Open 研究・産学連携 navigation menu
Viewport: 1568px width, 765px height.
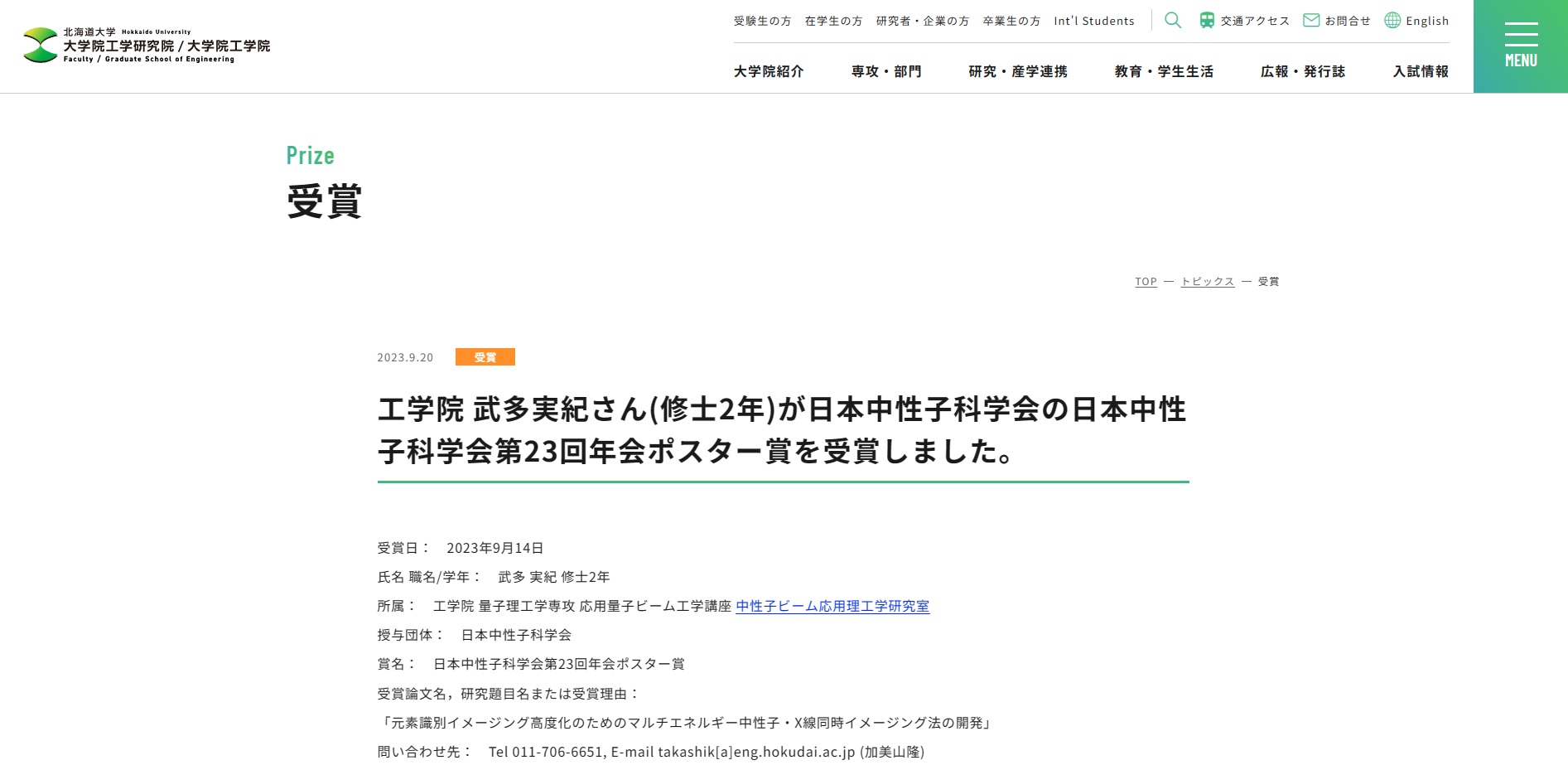[1018, 71]
